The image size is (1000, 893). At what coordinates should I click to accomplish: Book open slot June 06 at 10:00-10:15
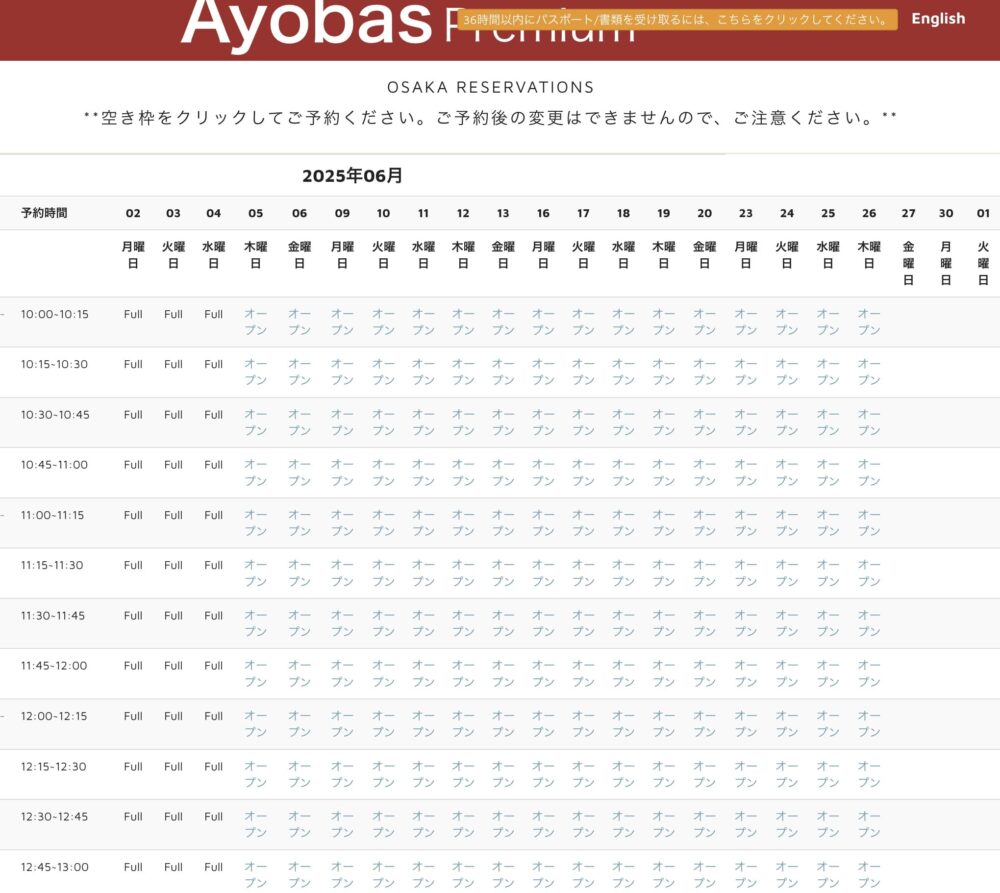point(299,322)
